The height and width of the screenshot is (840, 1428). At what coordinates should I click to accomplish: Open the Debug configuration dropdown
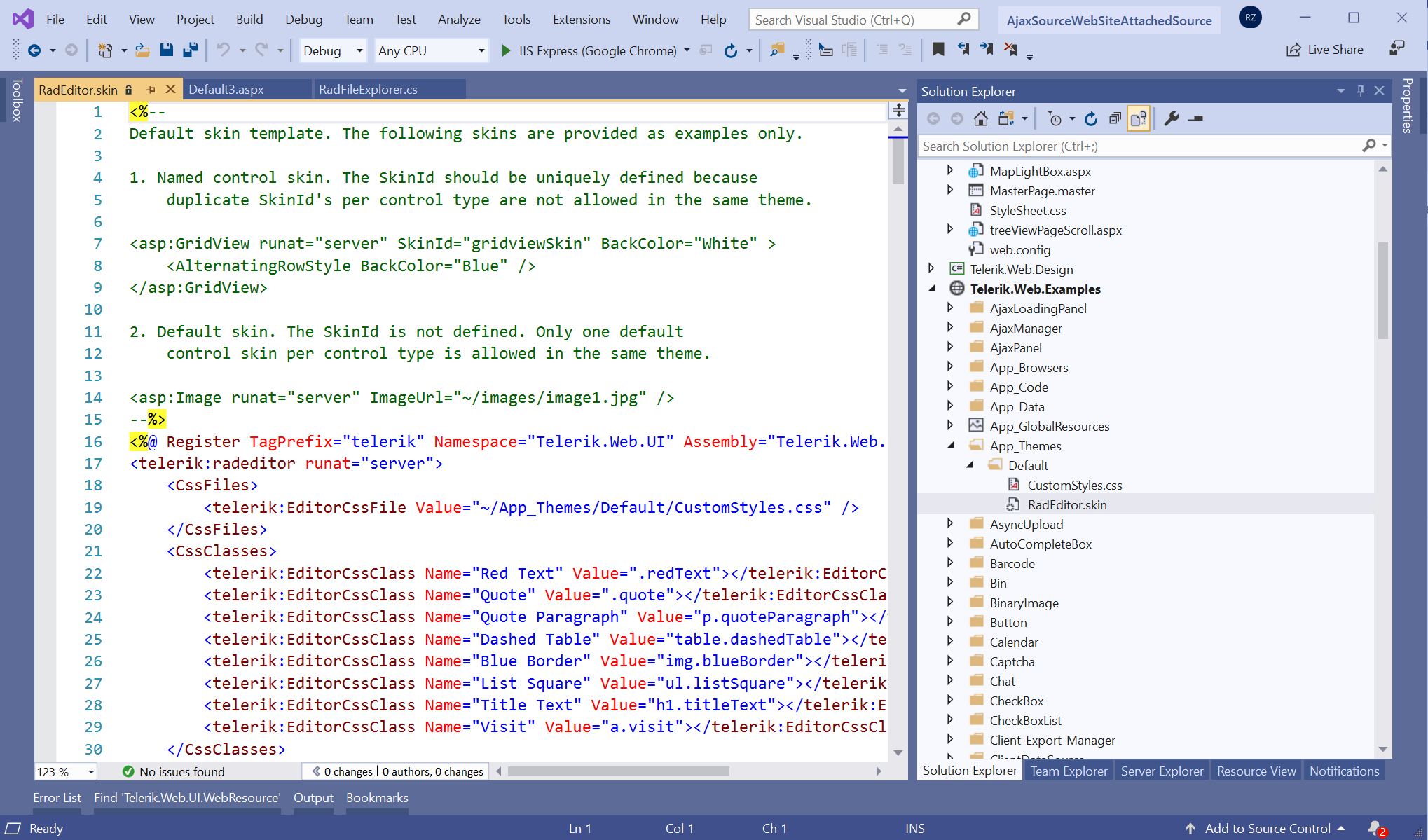pyautogui.click(x=333, y=50)
